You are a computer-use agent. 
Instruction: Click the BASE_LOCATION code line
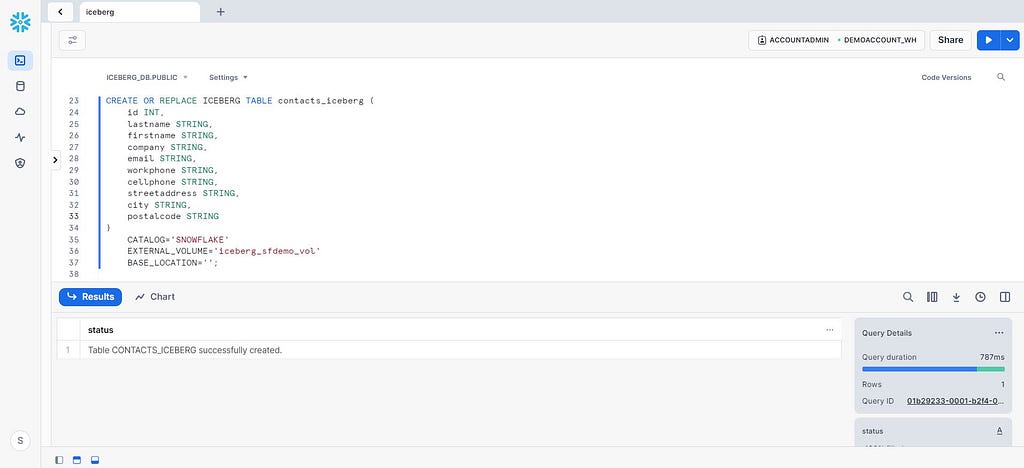pyautogui.click(x=172, y=262)
